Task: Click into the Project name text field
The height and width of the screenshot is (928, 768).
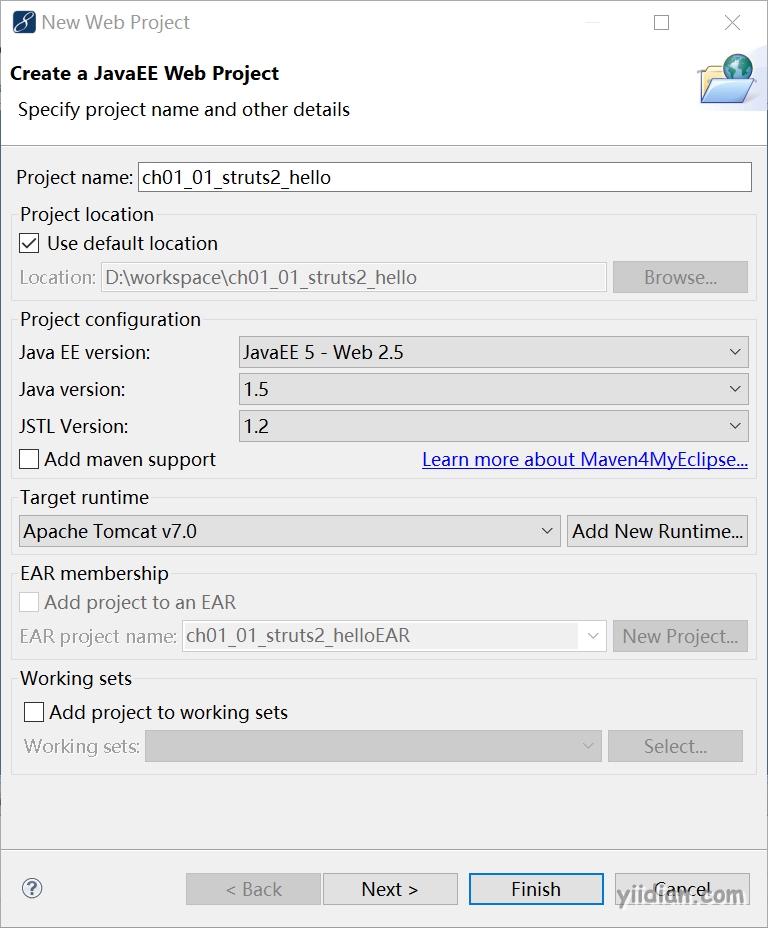Action: coord(445,177)
